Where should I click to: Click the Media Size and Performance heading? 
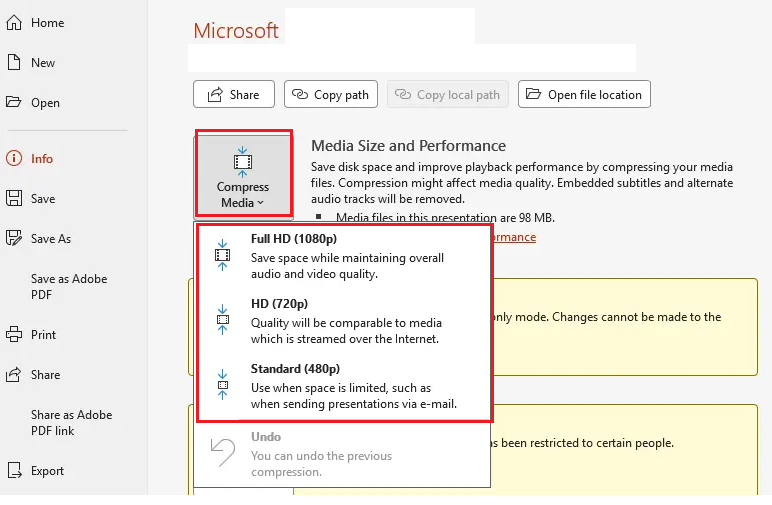[x=409, y=146]
